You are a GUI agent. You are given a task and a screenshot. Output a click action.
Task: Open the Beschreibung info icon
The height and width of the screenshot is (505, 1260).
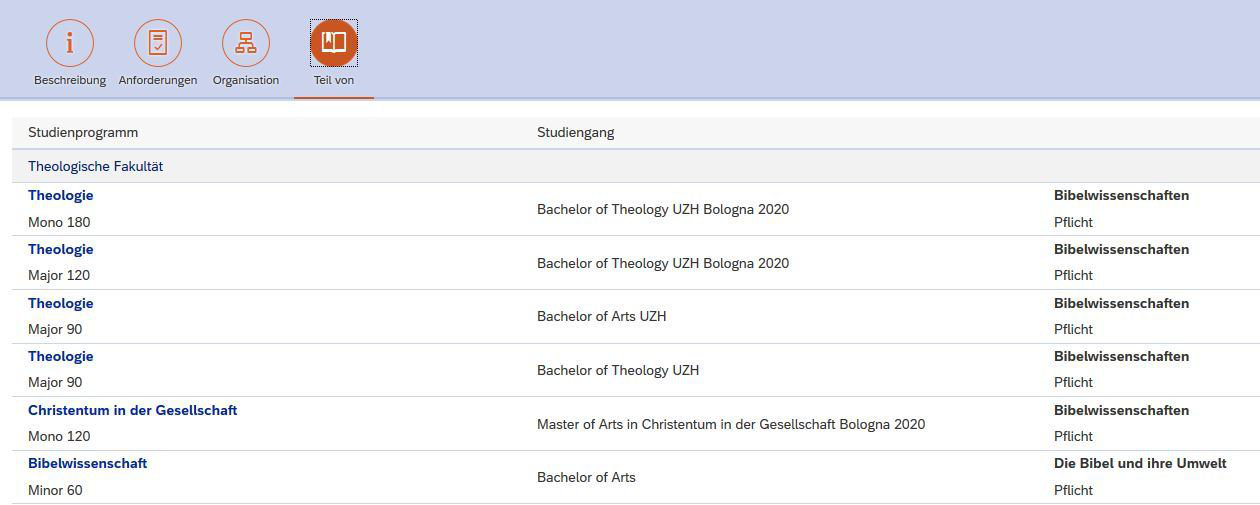pyautogui.click(x=70, y=43)
